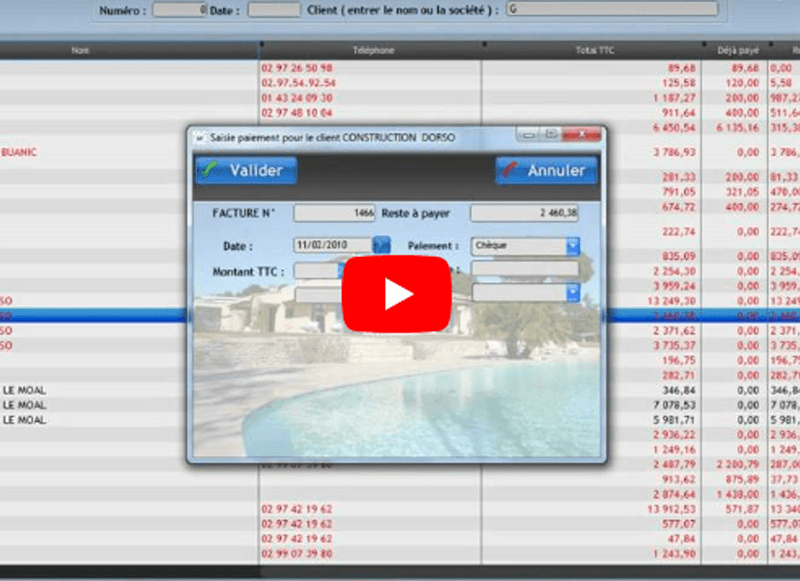
Task: Click the Date filter field at top
Action: [x=273, y=9]
